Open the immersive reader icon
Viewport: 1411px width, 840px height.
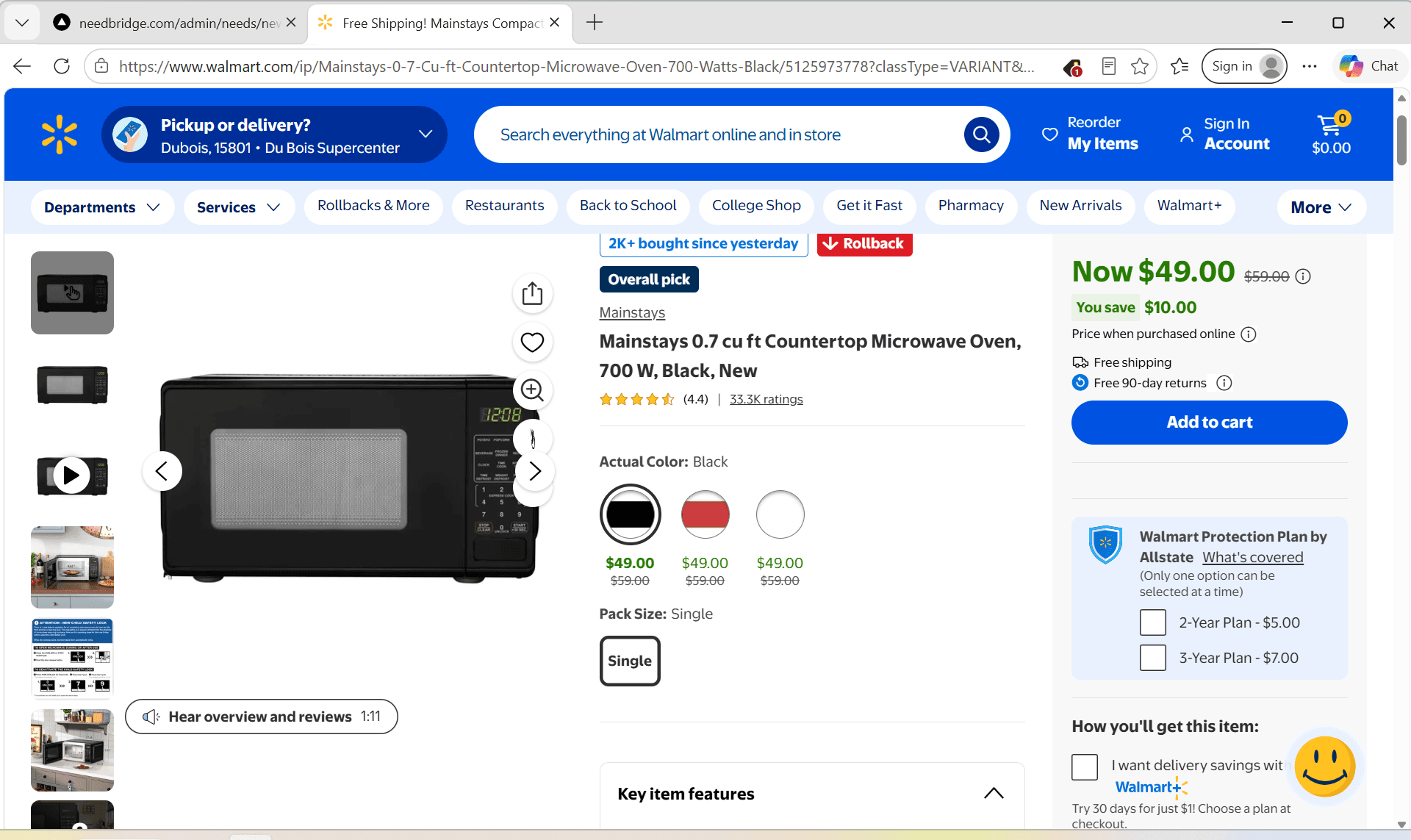[1109, 66]
